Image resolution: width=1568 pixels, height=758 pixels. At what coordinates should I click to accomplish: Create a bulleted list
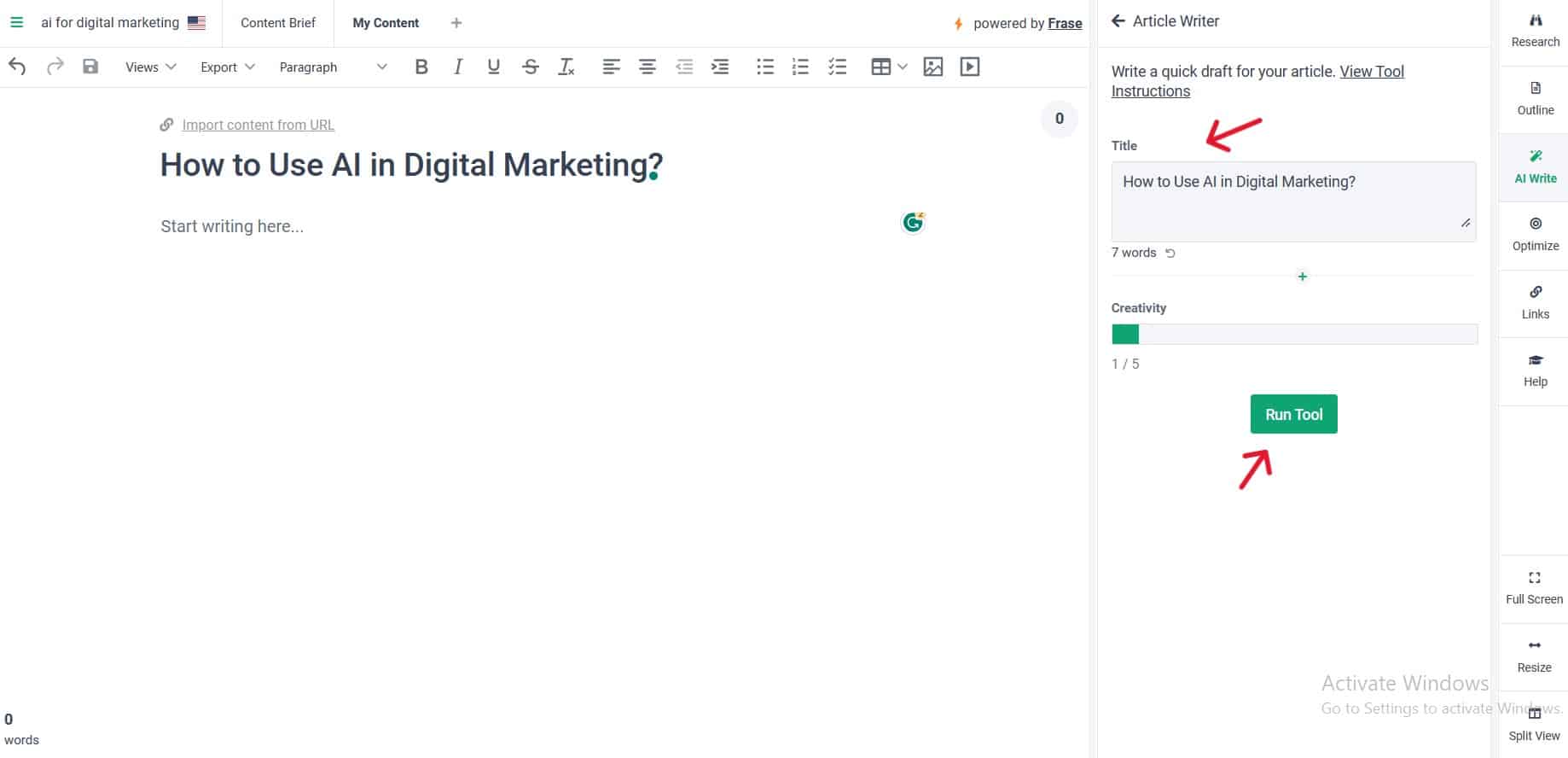coord(764,67)
